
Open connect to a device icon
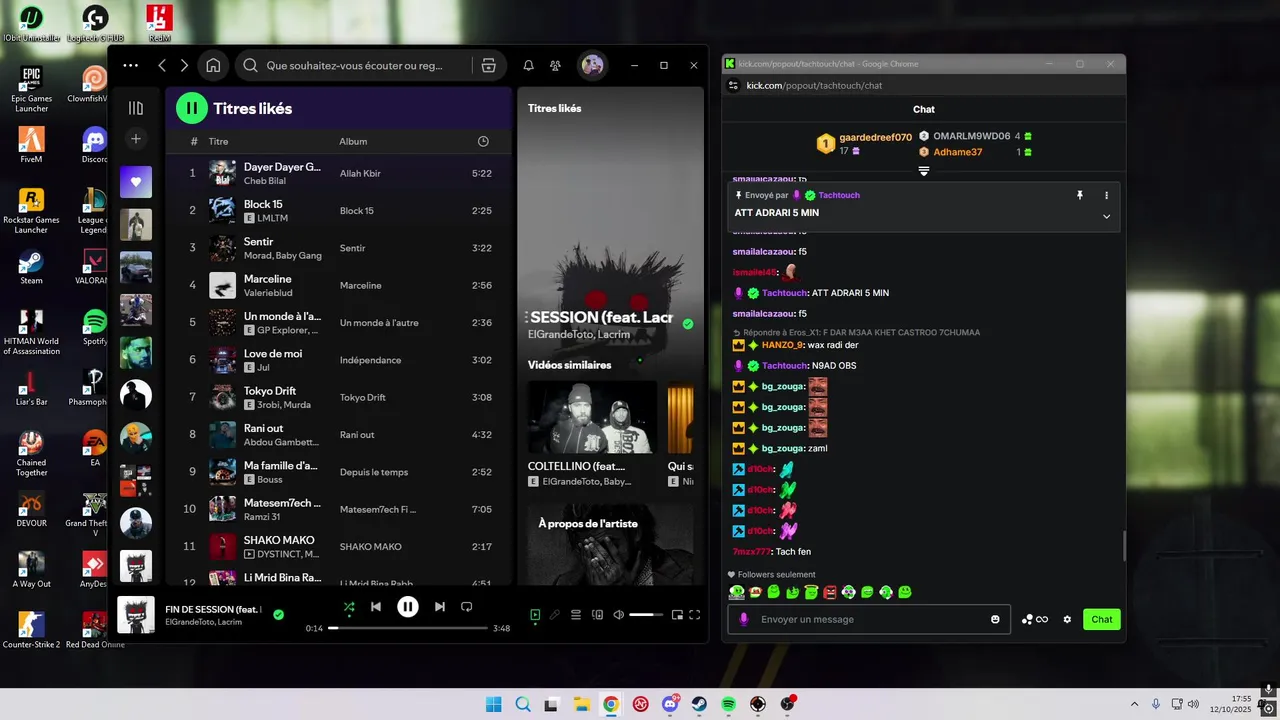click(x=598, y=615)
